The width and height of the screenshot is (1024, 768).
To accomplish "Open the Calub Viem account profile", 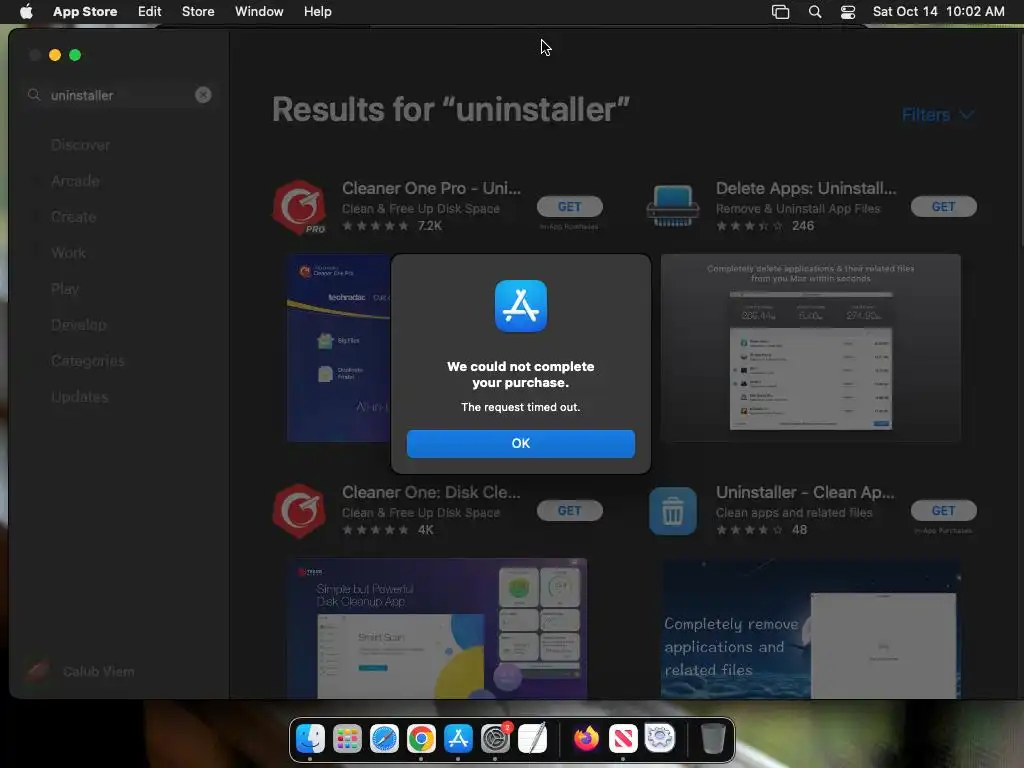I will coord(82,671).
